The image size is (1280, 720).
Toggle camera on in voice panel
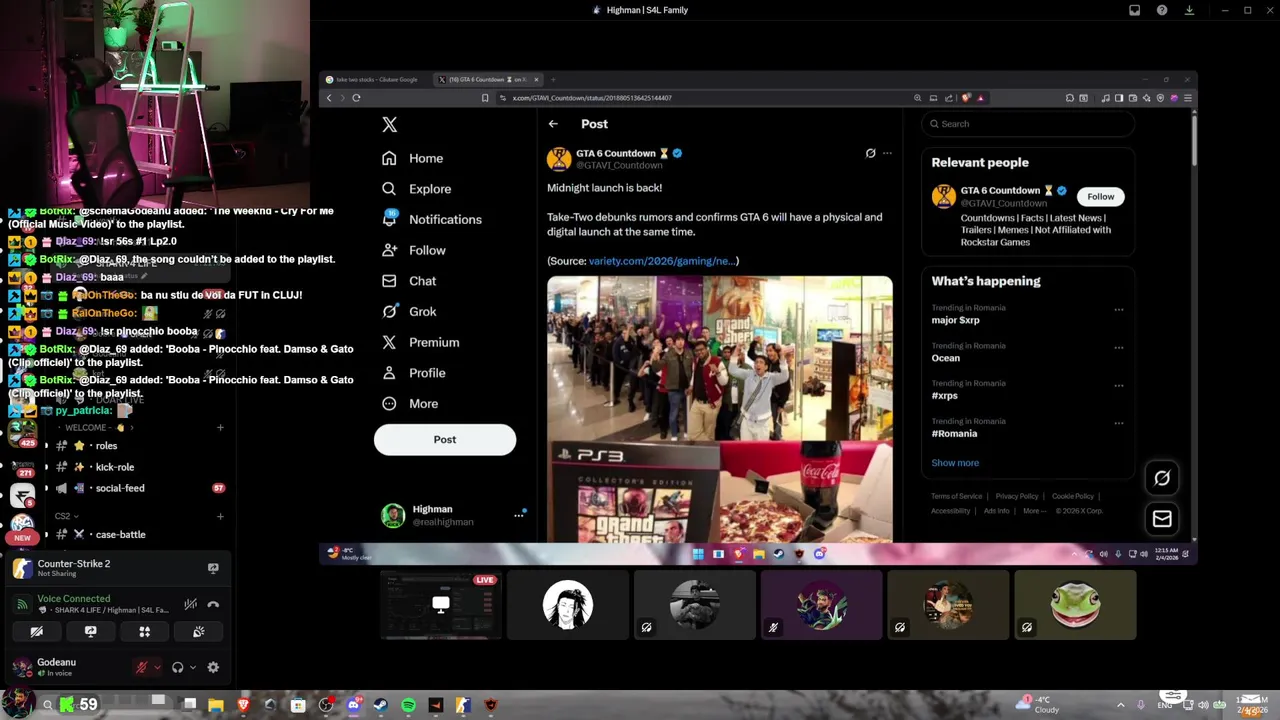[36, 631]
